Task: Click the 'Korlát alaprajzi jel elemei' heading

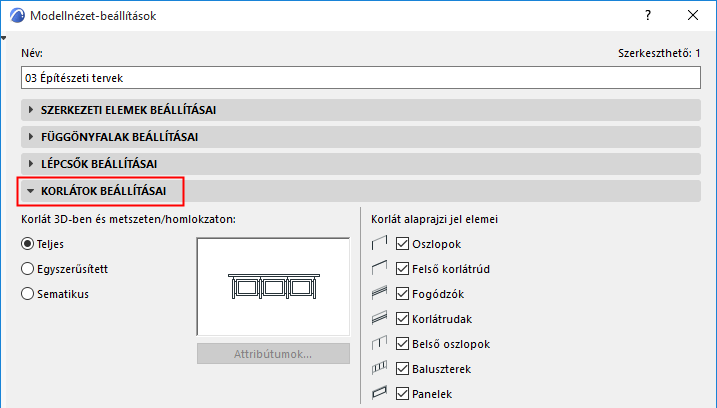Action: 434,219
